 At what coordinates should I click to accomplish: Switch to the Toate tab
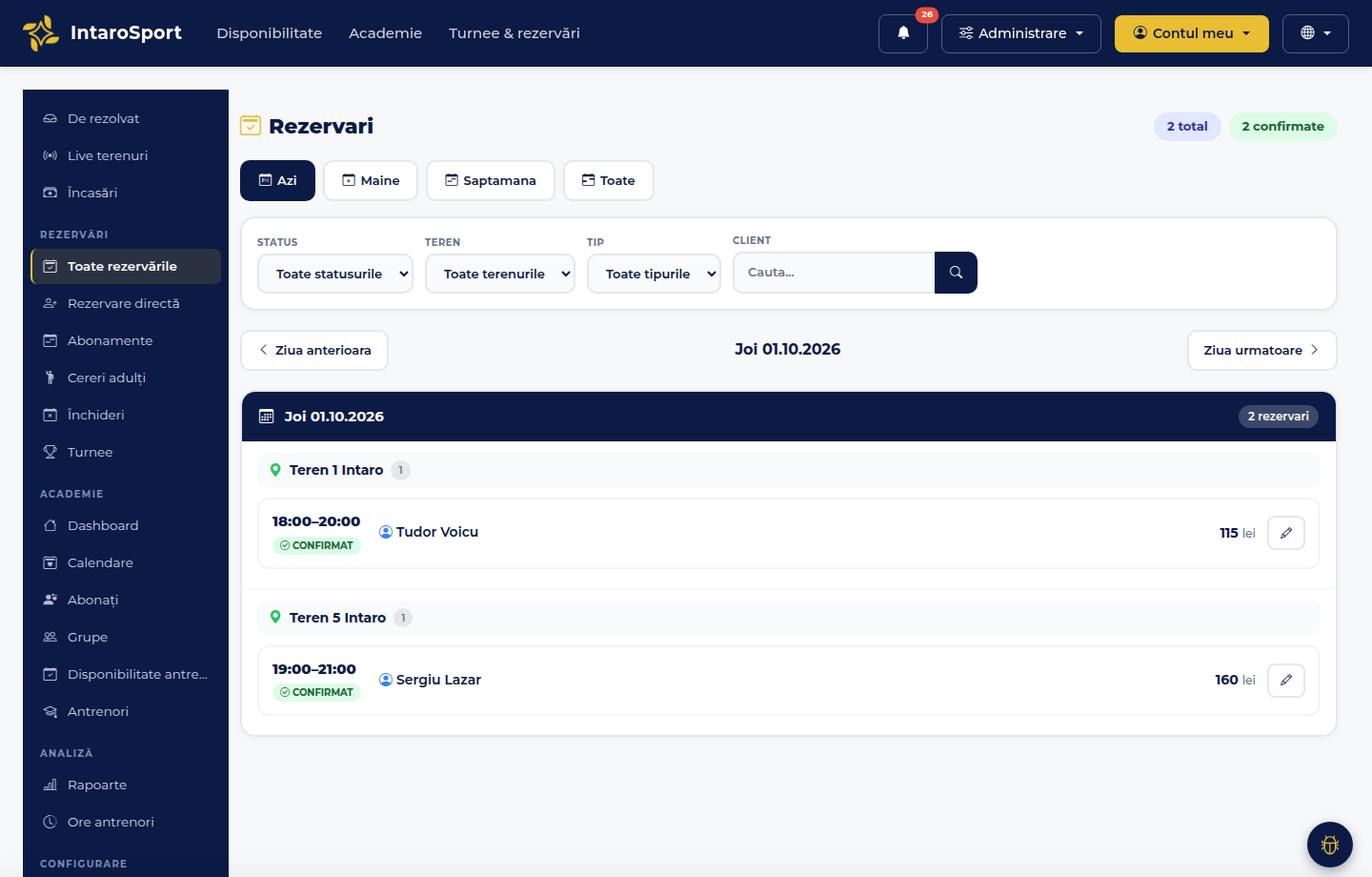609,180
